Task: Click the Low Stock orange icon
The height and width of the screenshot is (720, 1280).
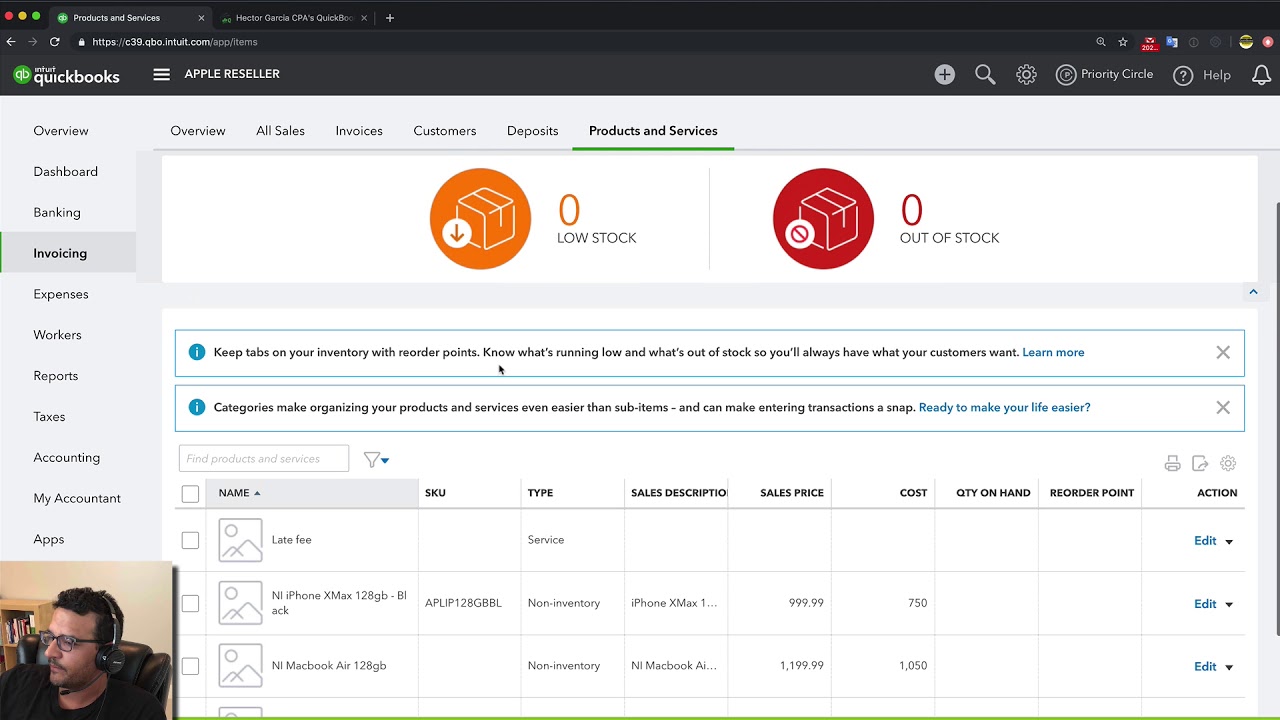Action: pos(480,219)
